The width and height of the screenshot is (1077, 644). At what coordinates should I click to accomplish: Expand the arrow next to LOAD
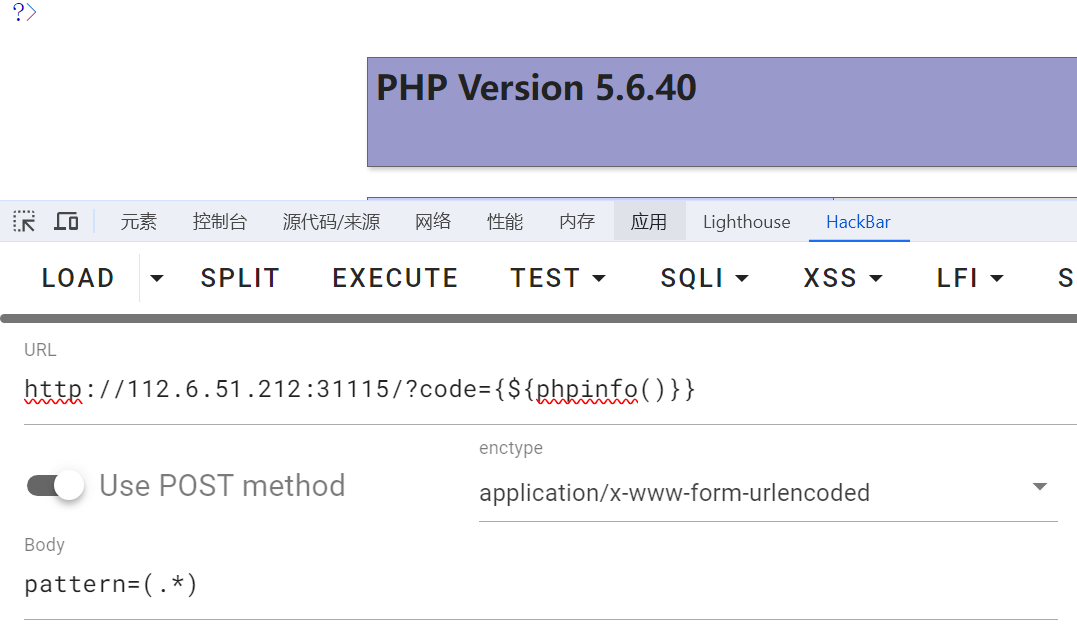tap(156, 278)
